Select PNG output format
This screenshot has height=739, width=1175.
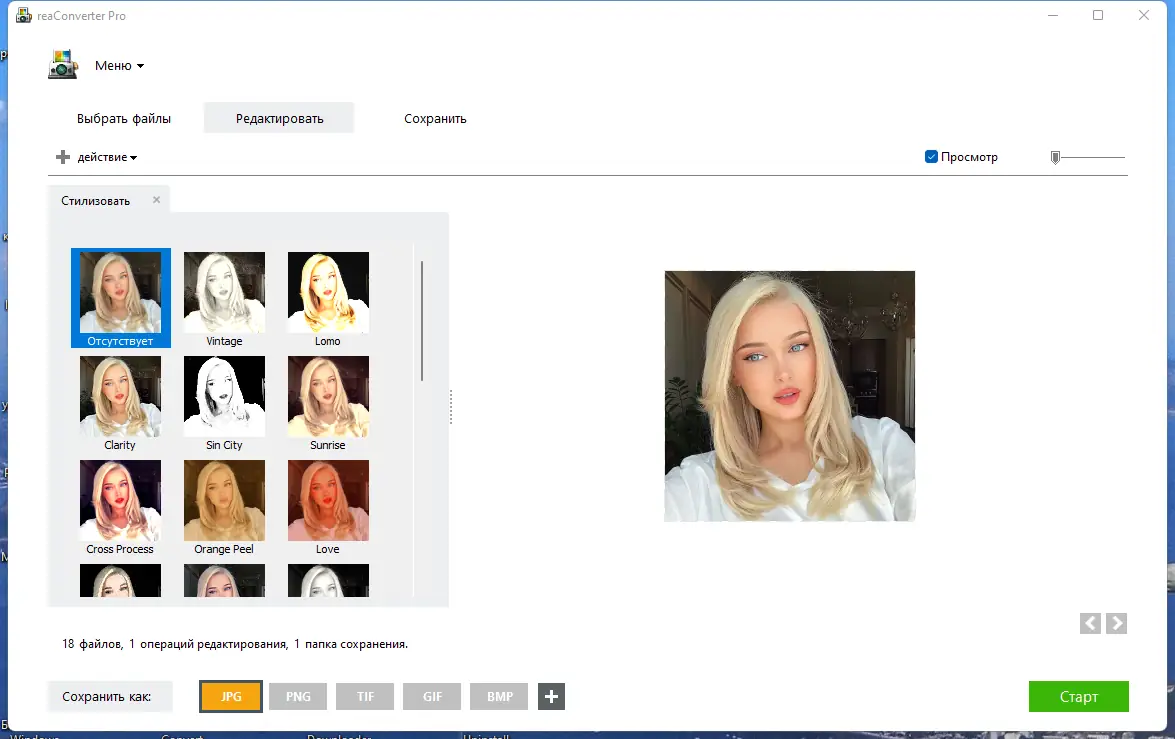[x=298, y=696]
